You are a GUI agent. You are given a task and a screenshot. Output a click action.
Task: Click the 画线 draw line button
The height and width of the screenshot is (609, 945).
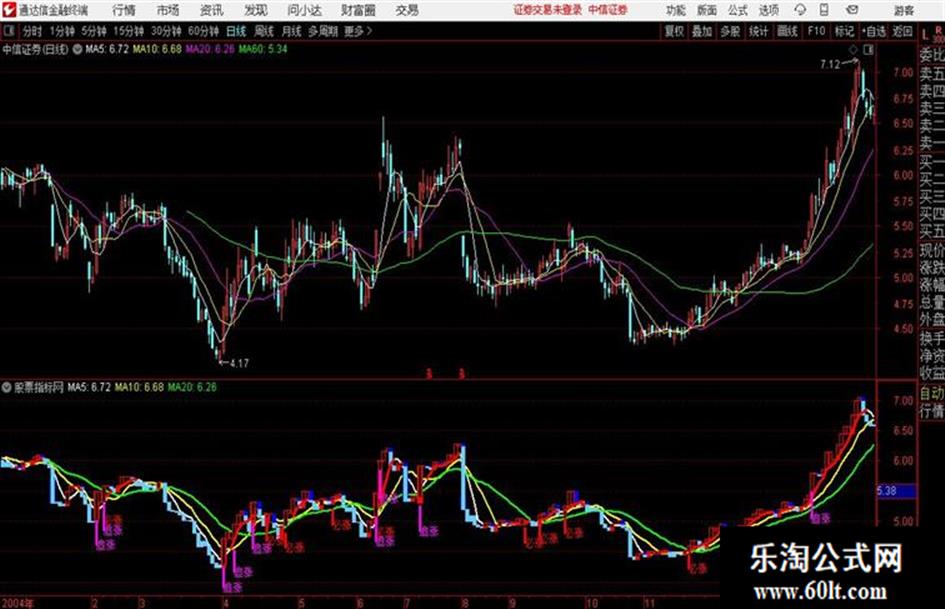tap(788, 31)
